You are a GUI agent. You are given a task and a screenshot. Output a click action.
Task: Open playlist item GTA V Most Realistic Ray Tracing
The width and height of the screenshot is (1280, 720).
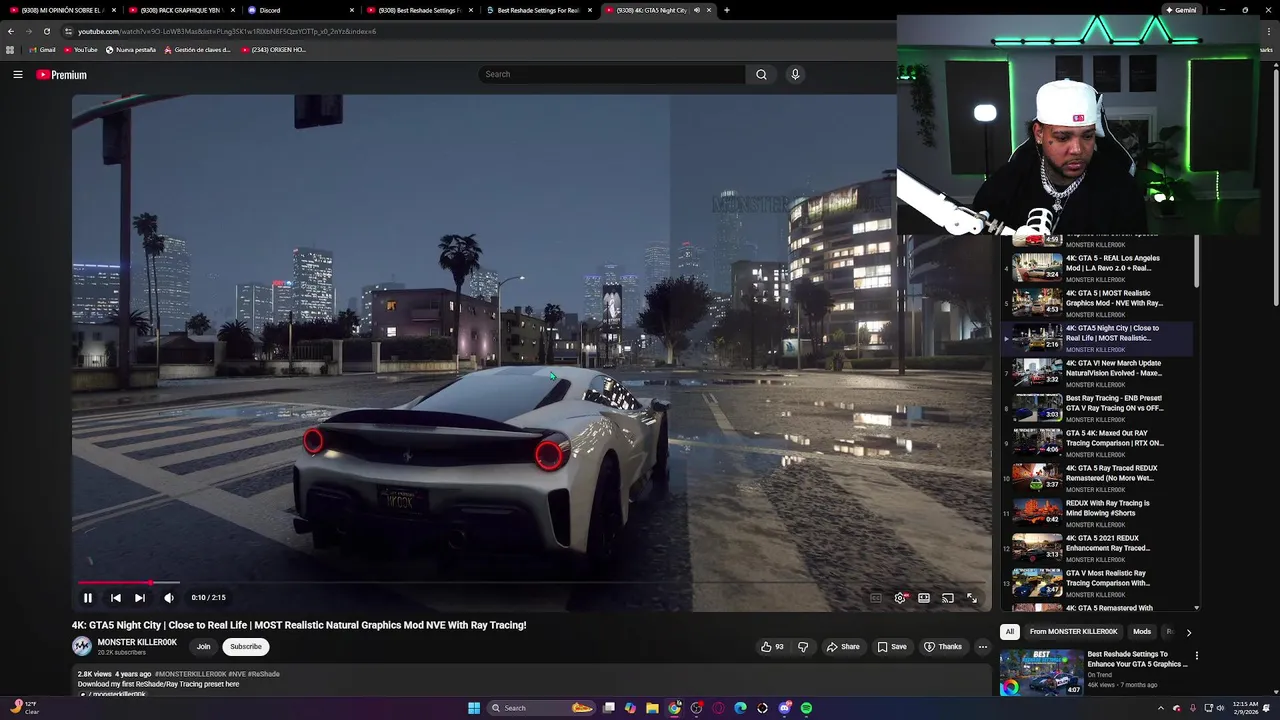1098,583
